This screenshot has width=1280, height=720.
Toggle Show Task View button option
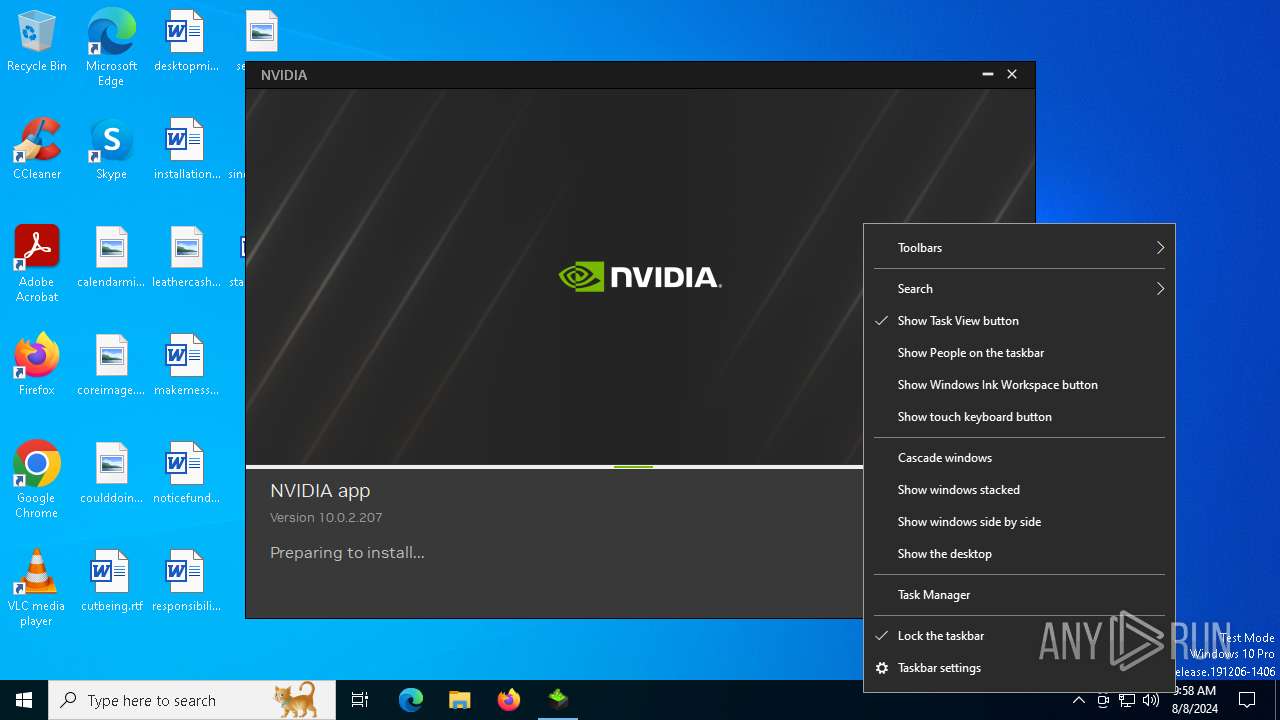point(1019,321)
